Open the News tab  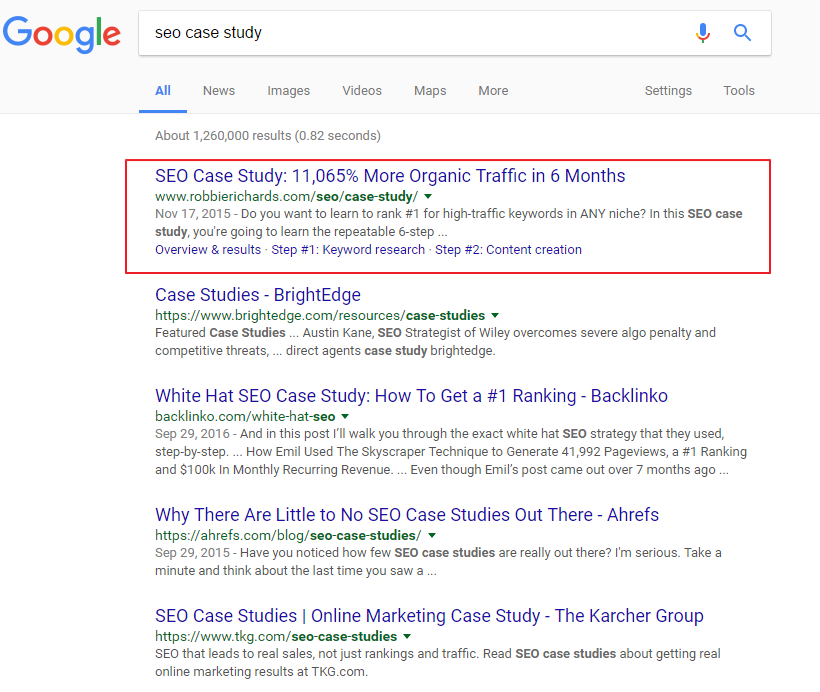coord(218,90)
